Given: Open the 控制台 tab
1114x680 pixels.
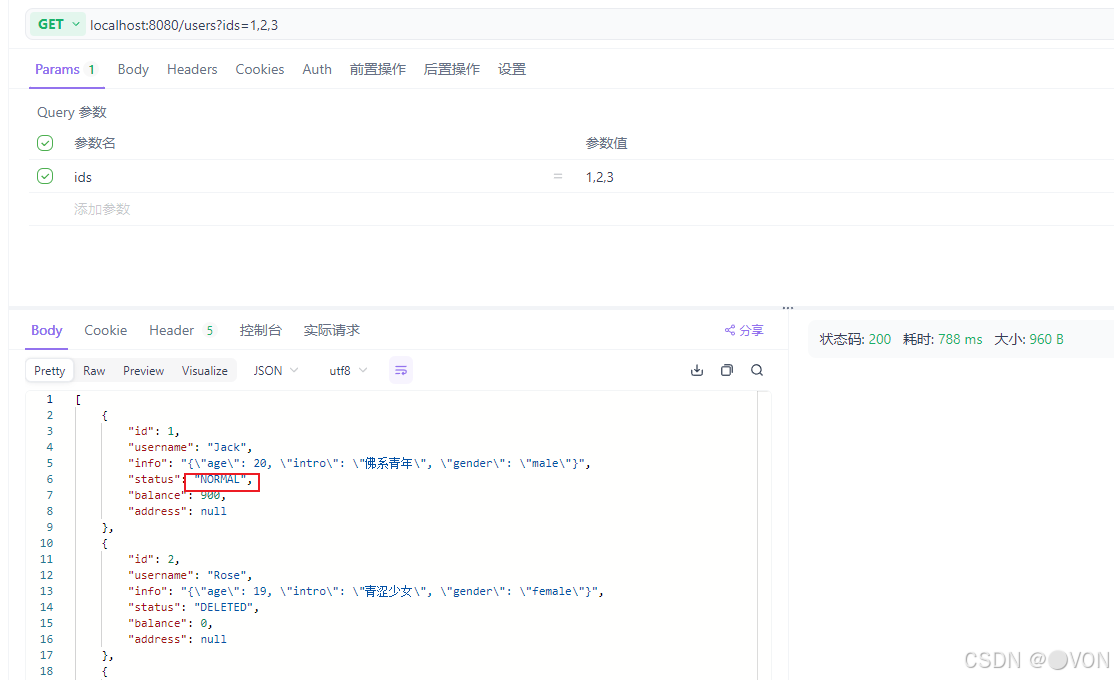Looking at the screenshot, I should (x=260, y=330).
